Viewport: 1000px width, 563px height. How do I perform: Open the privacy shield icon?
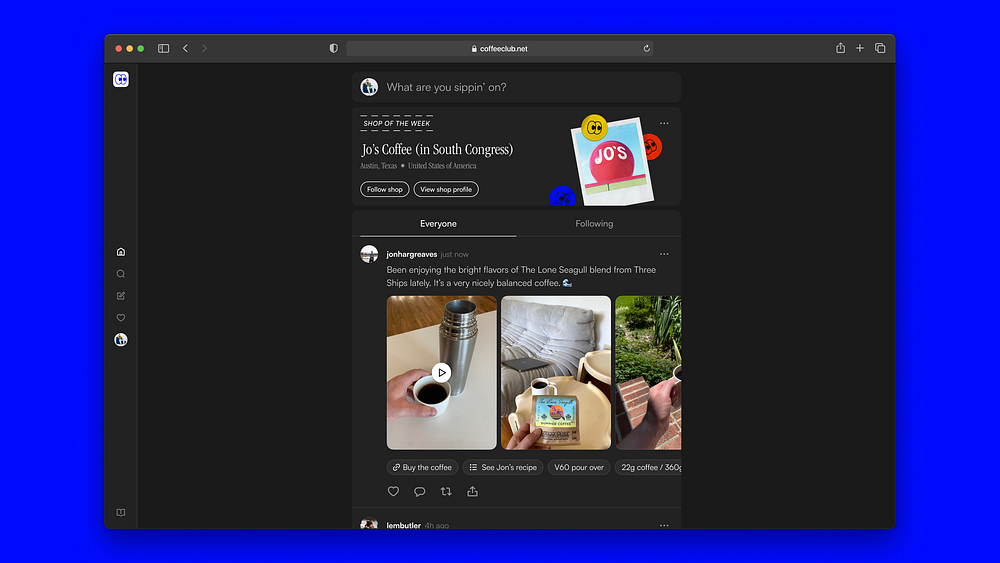click(334, 48)
